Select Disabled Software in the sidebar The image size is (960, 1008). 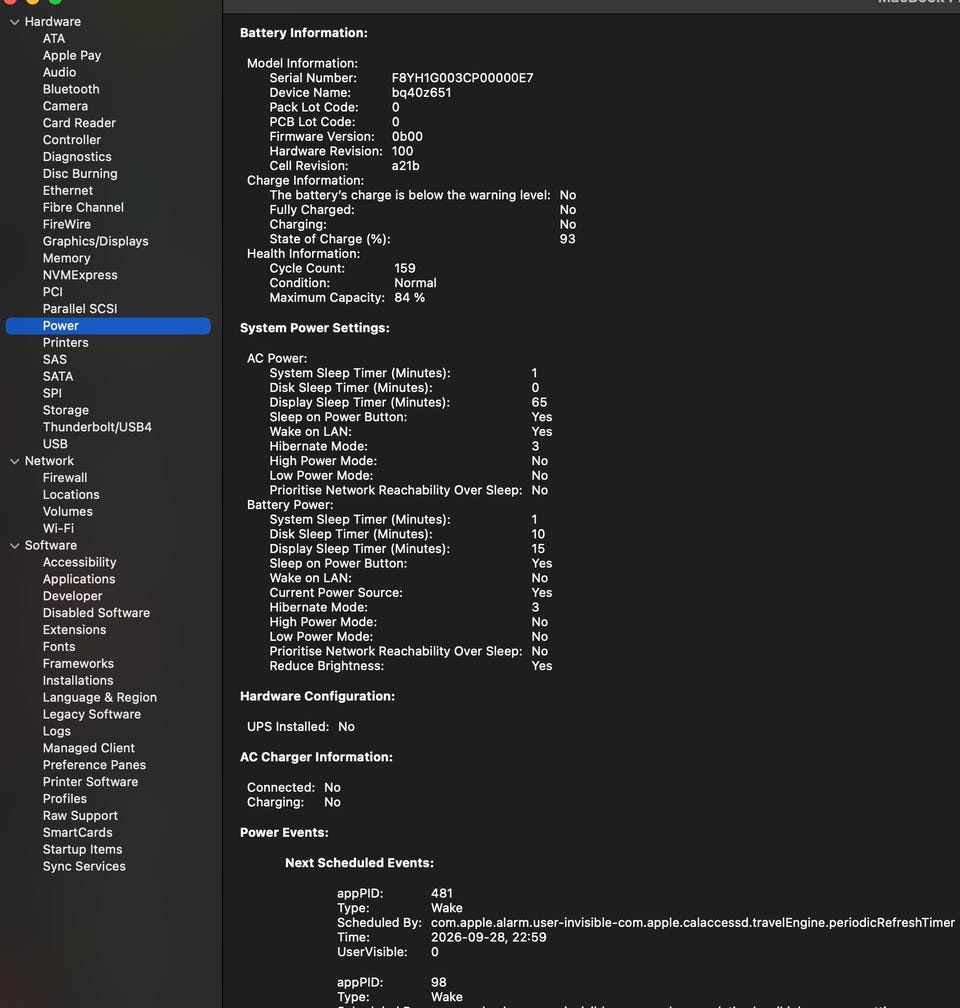tap(96, 613)
